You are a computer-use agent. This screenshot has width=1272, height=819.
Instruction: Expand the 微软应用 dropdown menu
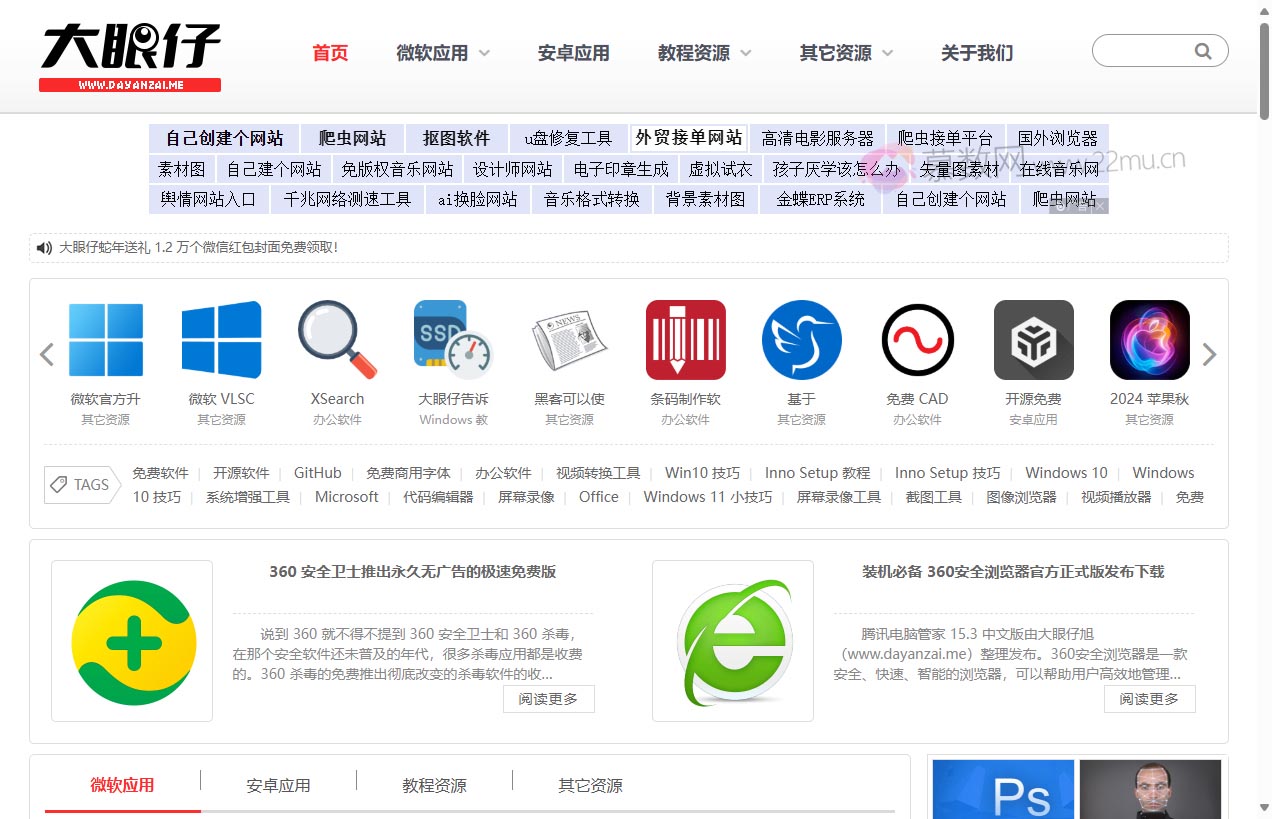coord(443,53)
